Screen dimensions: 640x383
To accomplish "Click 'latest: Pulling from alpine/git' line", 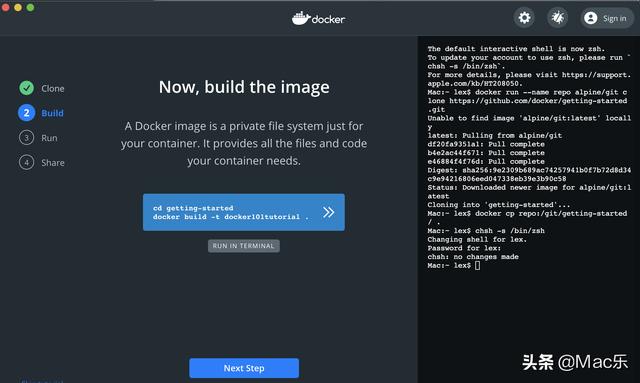I will tap(495, 136).
